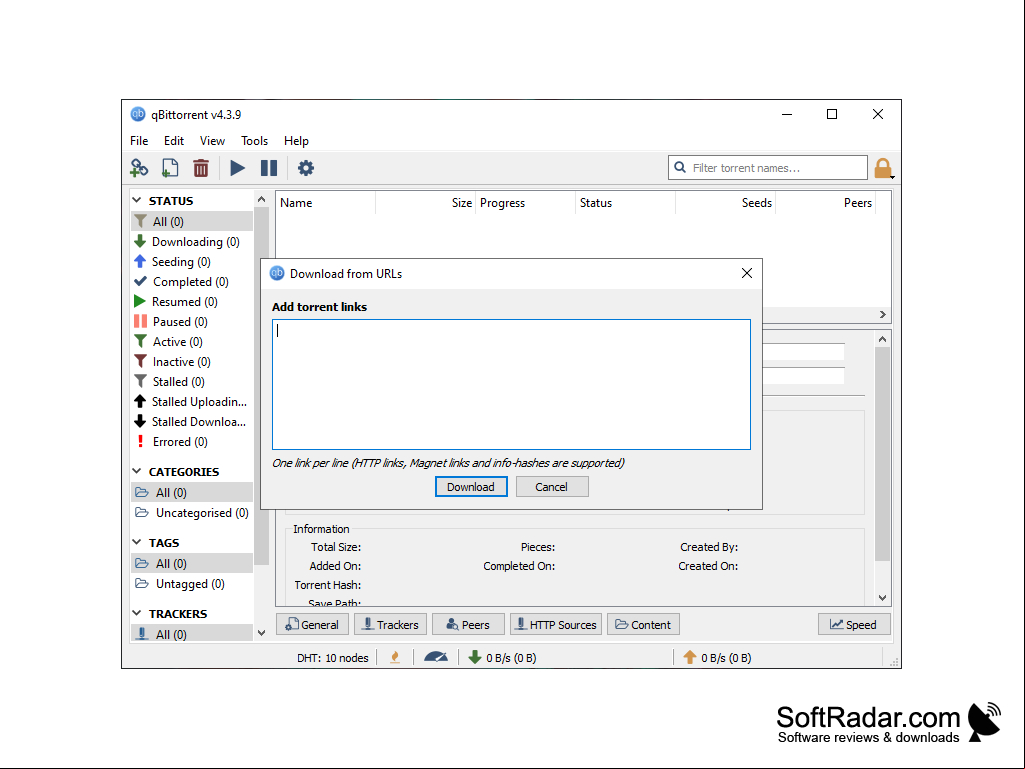This screenshot has width=1025, height=769.
Task: Sort by the Name column header
Action: pos(326,203)
